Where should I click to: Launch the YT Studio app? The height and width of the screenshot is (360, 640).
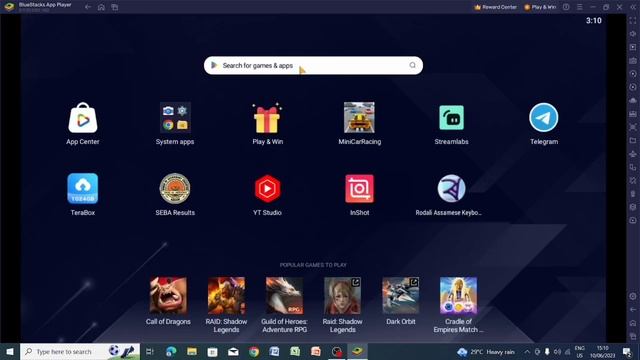[267, 189]
